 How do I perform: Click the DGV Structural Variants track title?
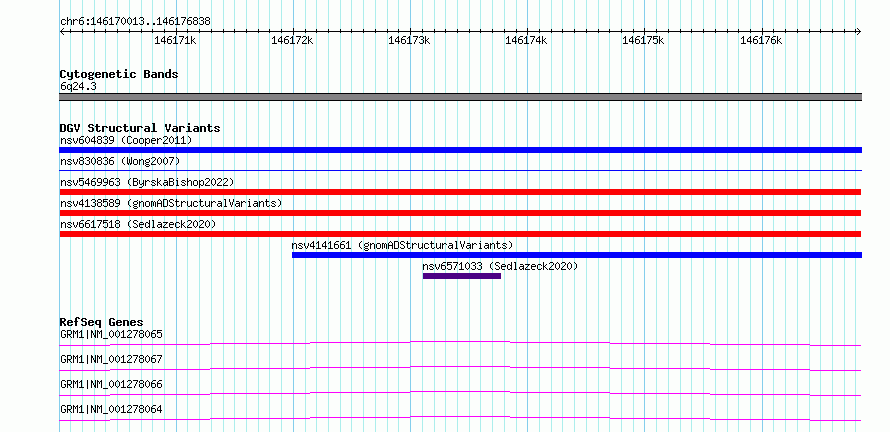coord(140,128)
